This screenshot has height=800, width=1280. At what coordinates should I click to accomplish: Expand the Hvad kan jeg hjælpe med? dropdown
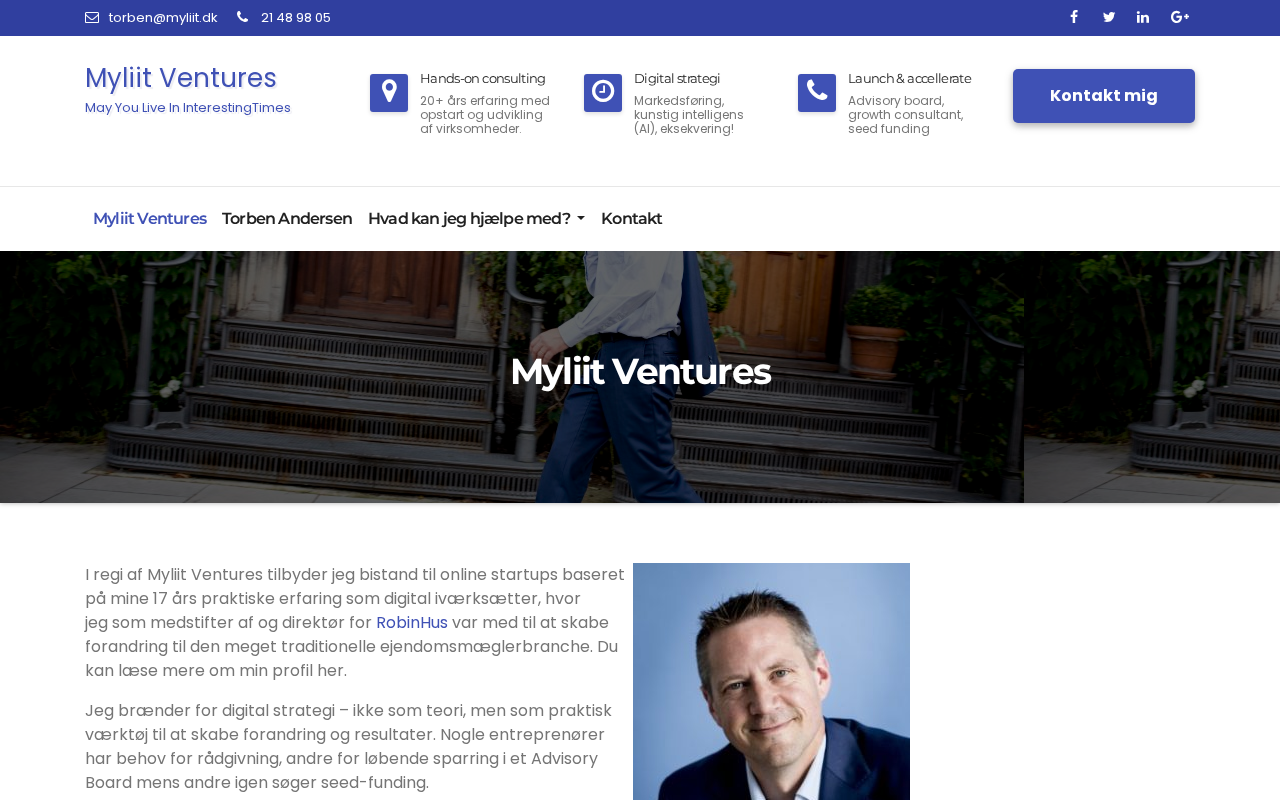tap(476, 219)
